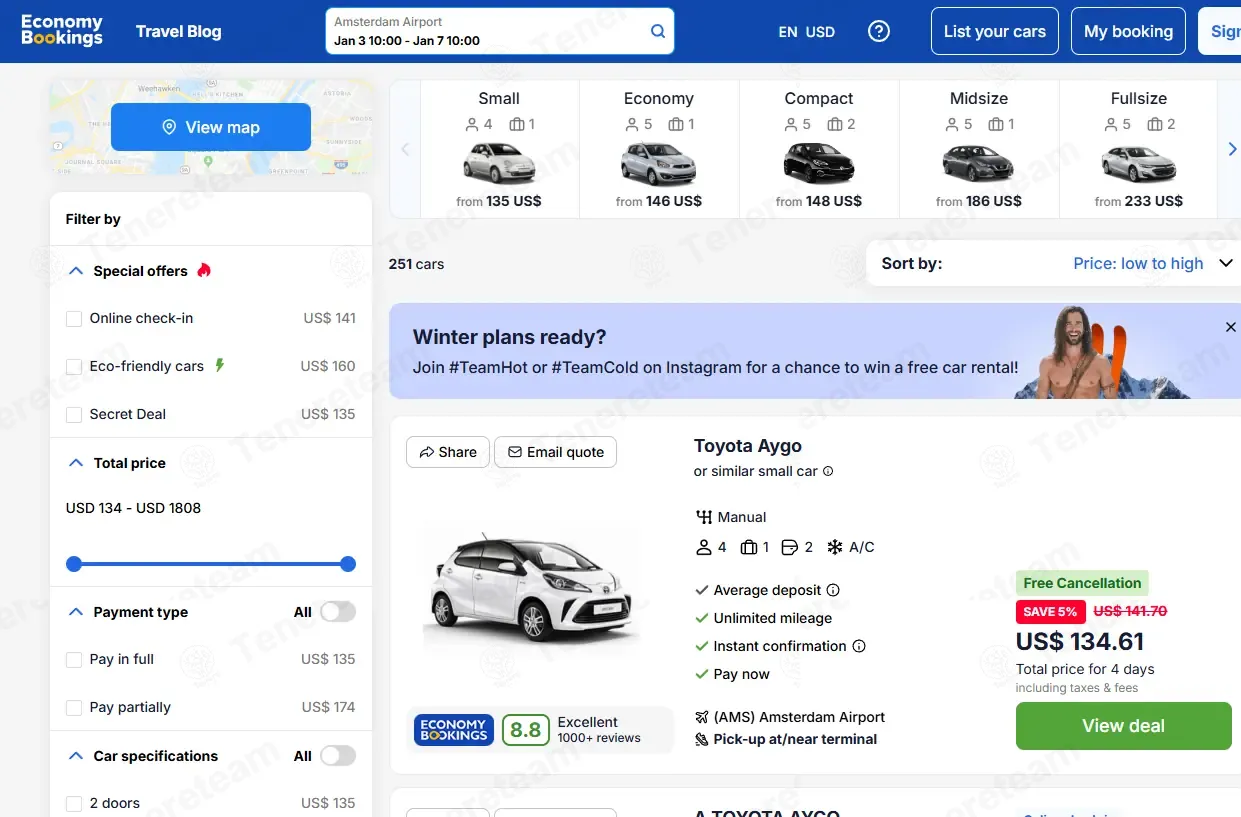The height and width of the screenshot is (817, 1241).
Task: Click the 'Excellent 1000+ reviews' text
Action: [599, 730]
